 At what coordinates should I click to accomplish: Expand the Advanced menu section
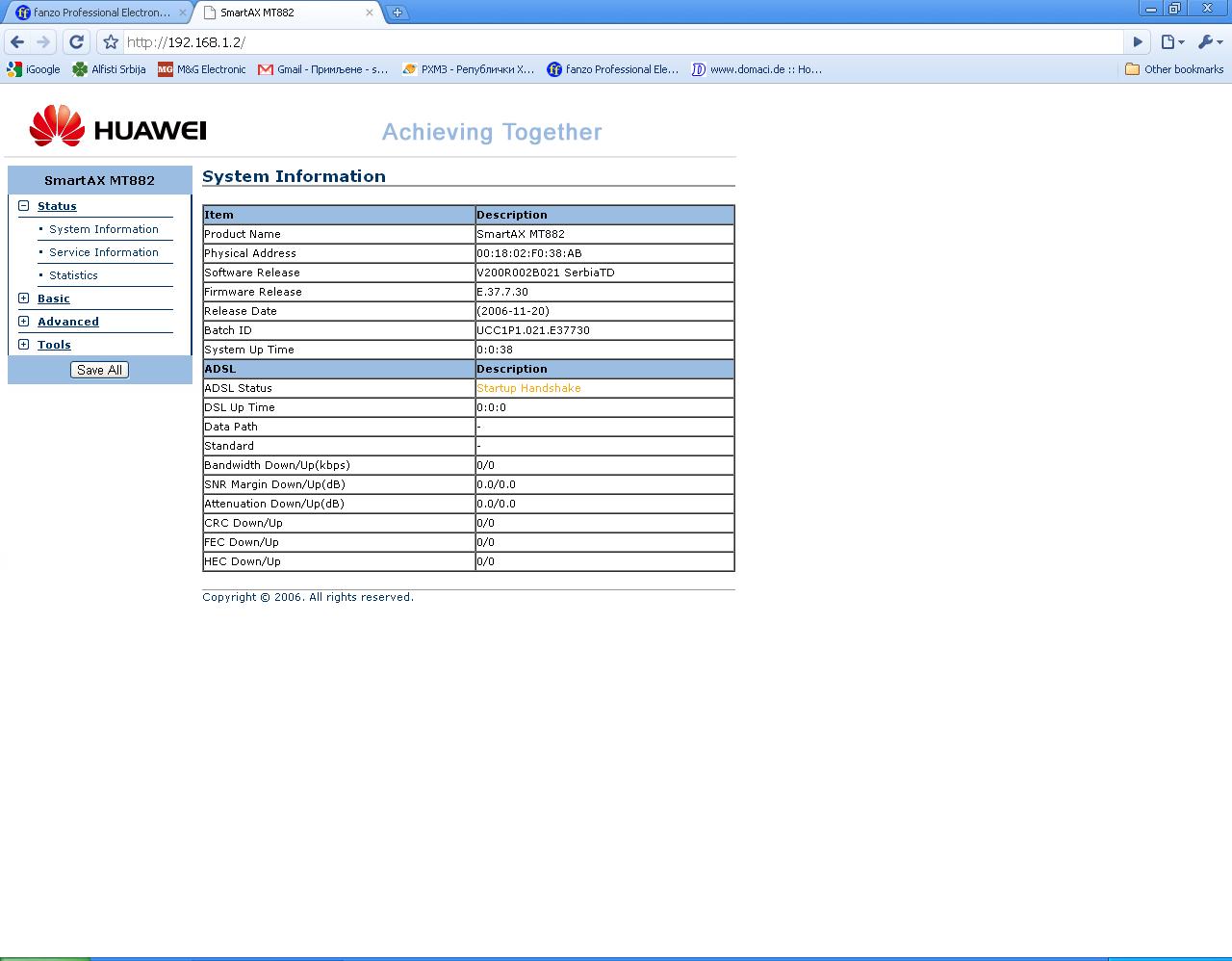pyautogui.click(x=24, y=322)
